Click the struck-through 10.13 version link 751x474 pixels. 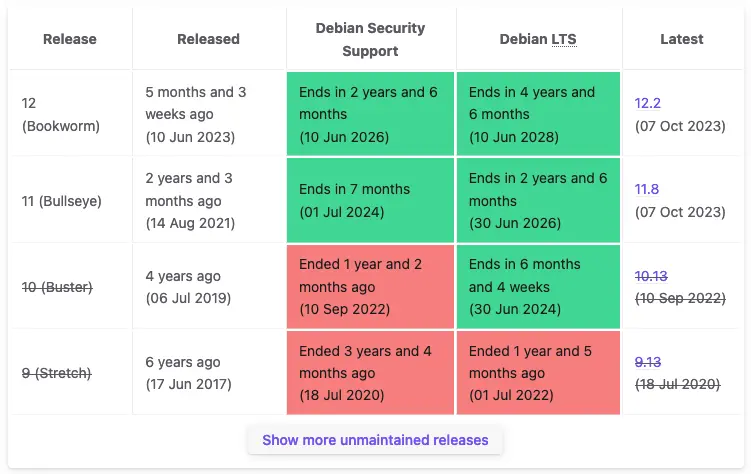(x=651, y=275)
